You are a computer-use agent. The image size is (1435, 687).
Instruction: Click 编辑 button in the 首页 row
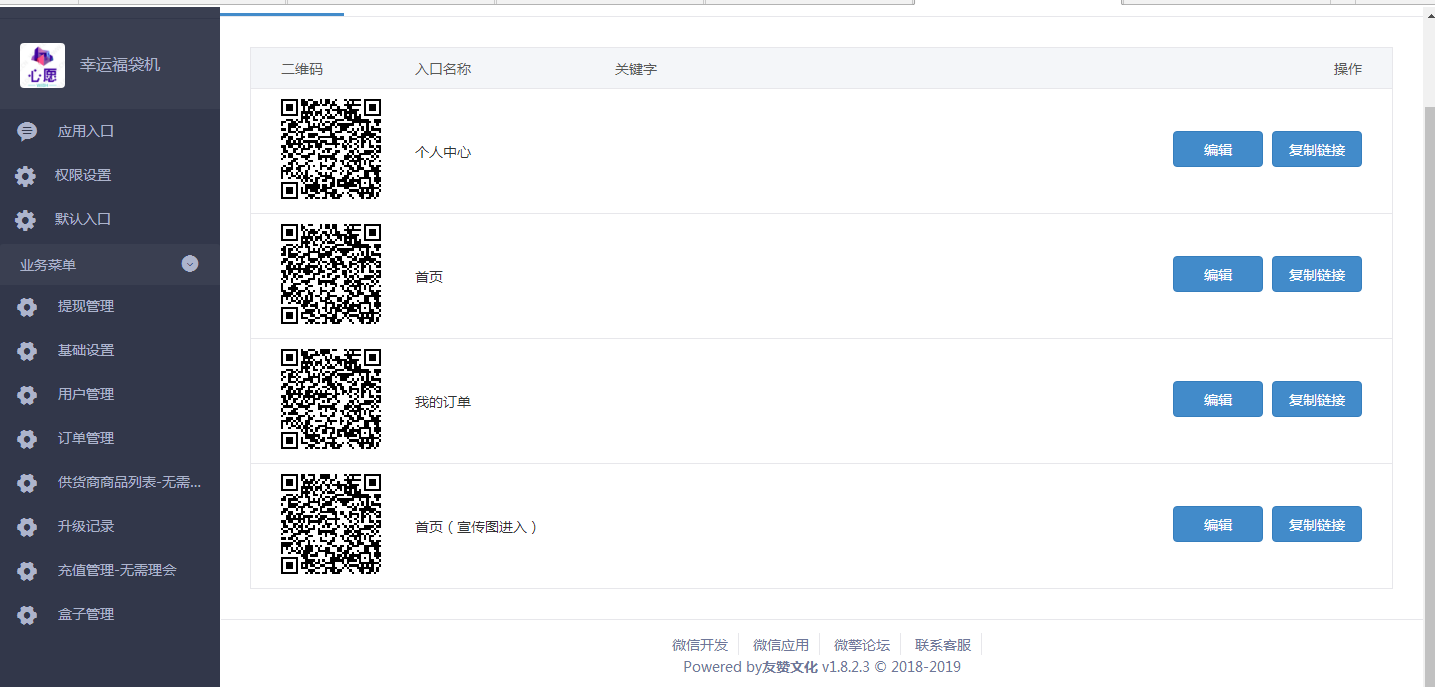pos(1218,274)
